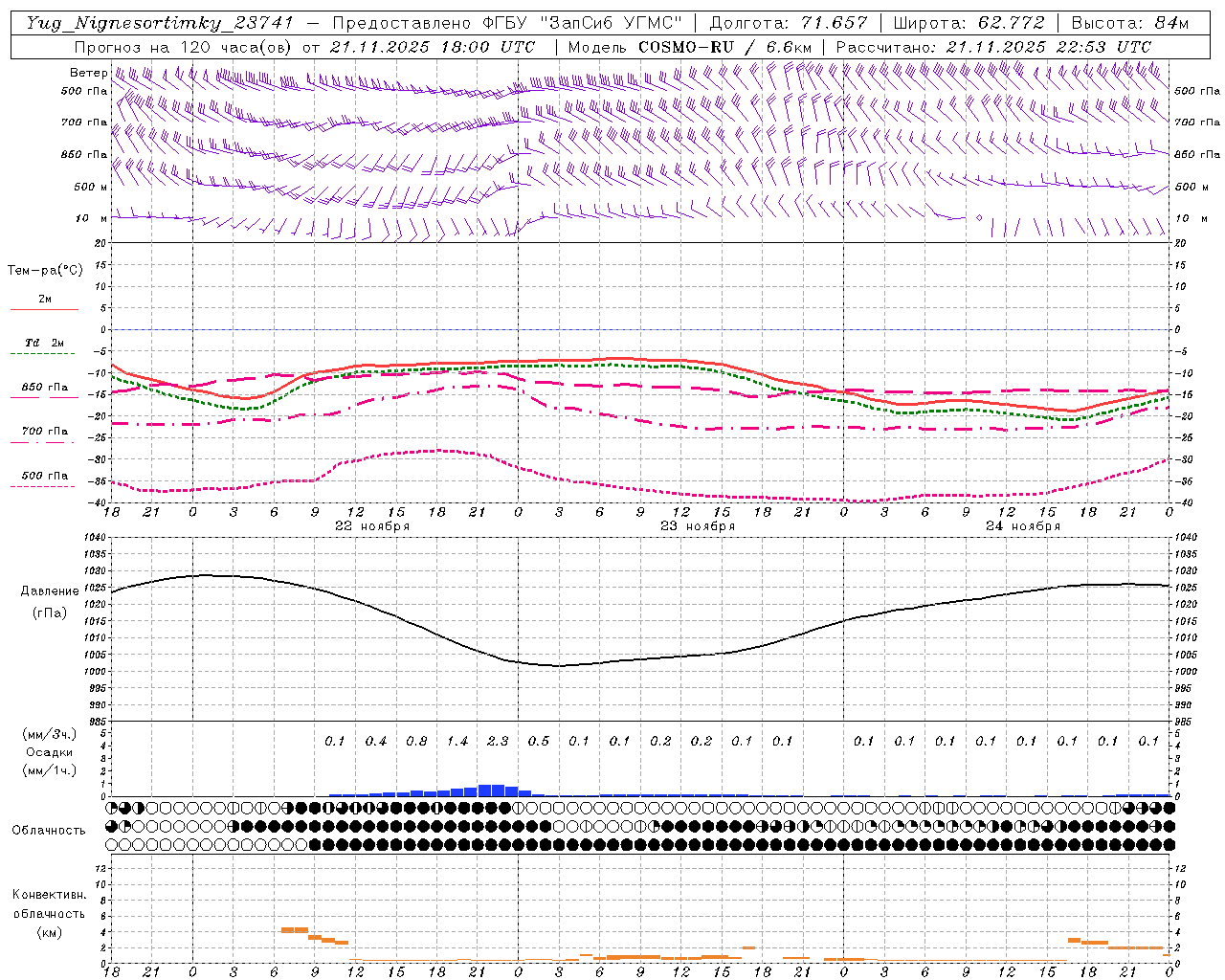The width and height of the screenshot is (1225, 980).
Task: Select the model name COSMO-RU / 6.6км
Action: [724, 47]
